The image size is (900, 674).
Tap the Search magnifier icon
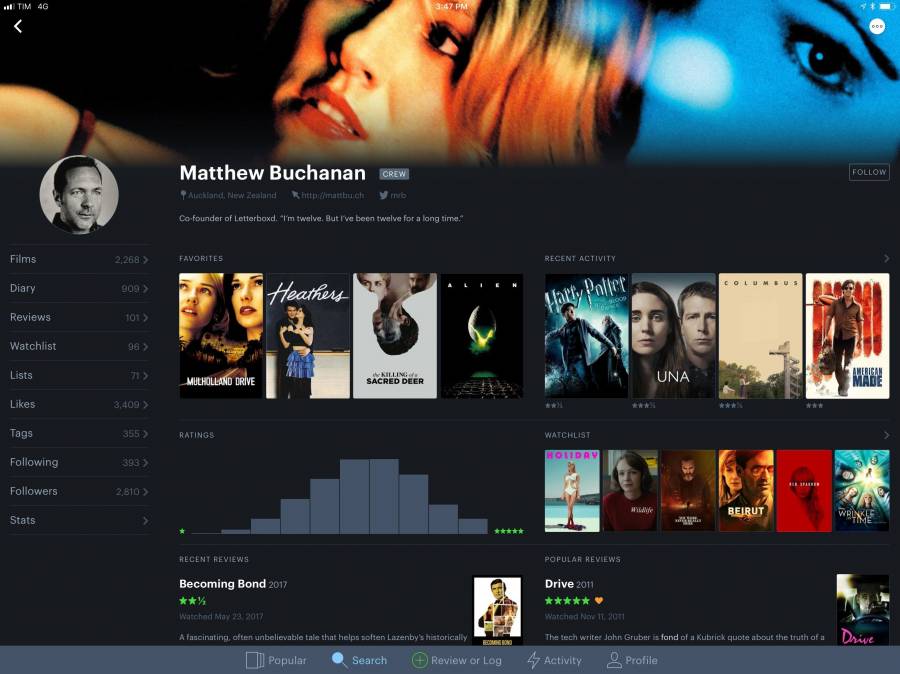pos(340,660)
